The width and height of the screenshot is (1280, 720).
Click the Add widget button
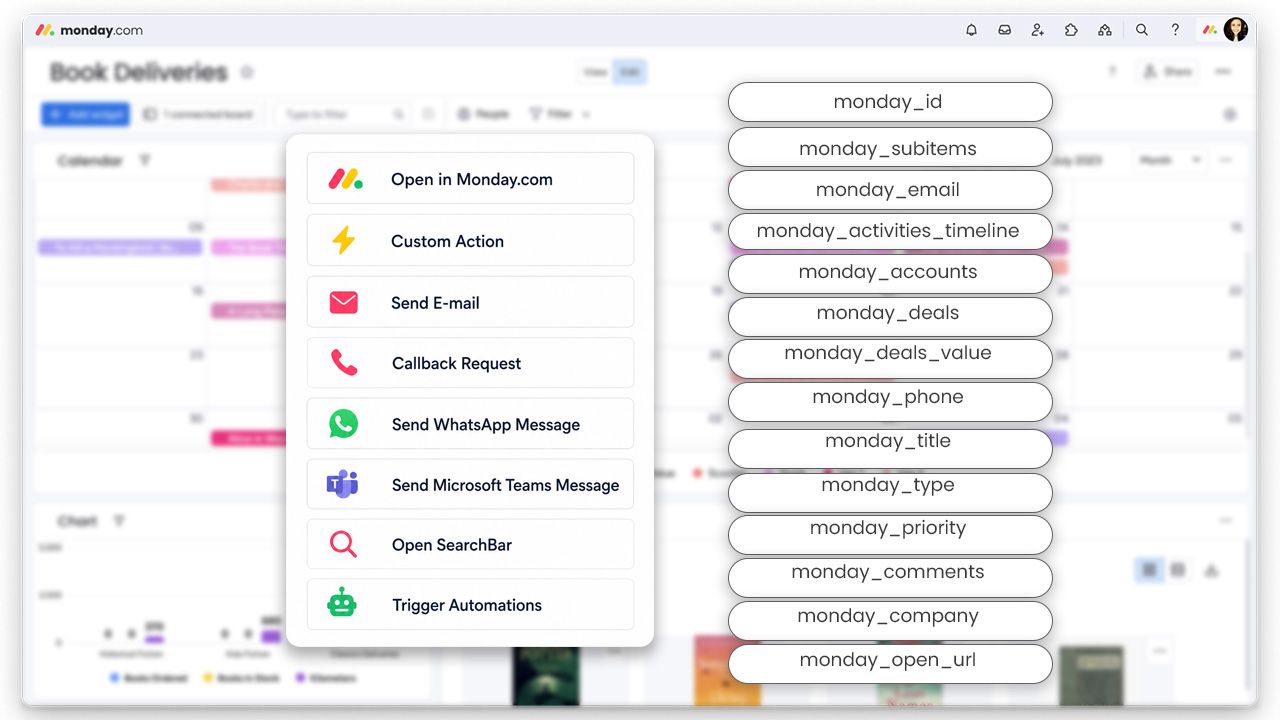(86, 115)
